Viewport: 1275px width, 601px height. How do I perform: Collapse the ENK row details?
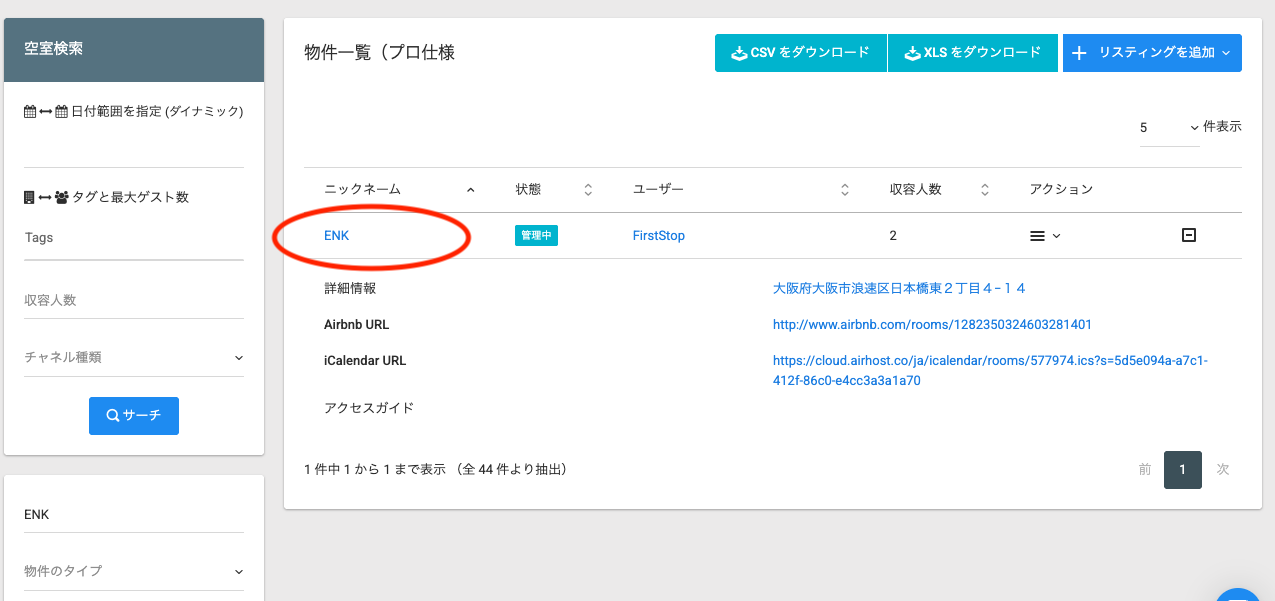pos(1189,235)
